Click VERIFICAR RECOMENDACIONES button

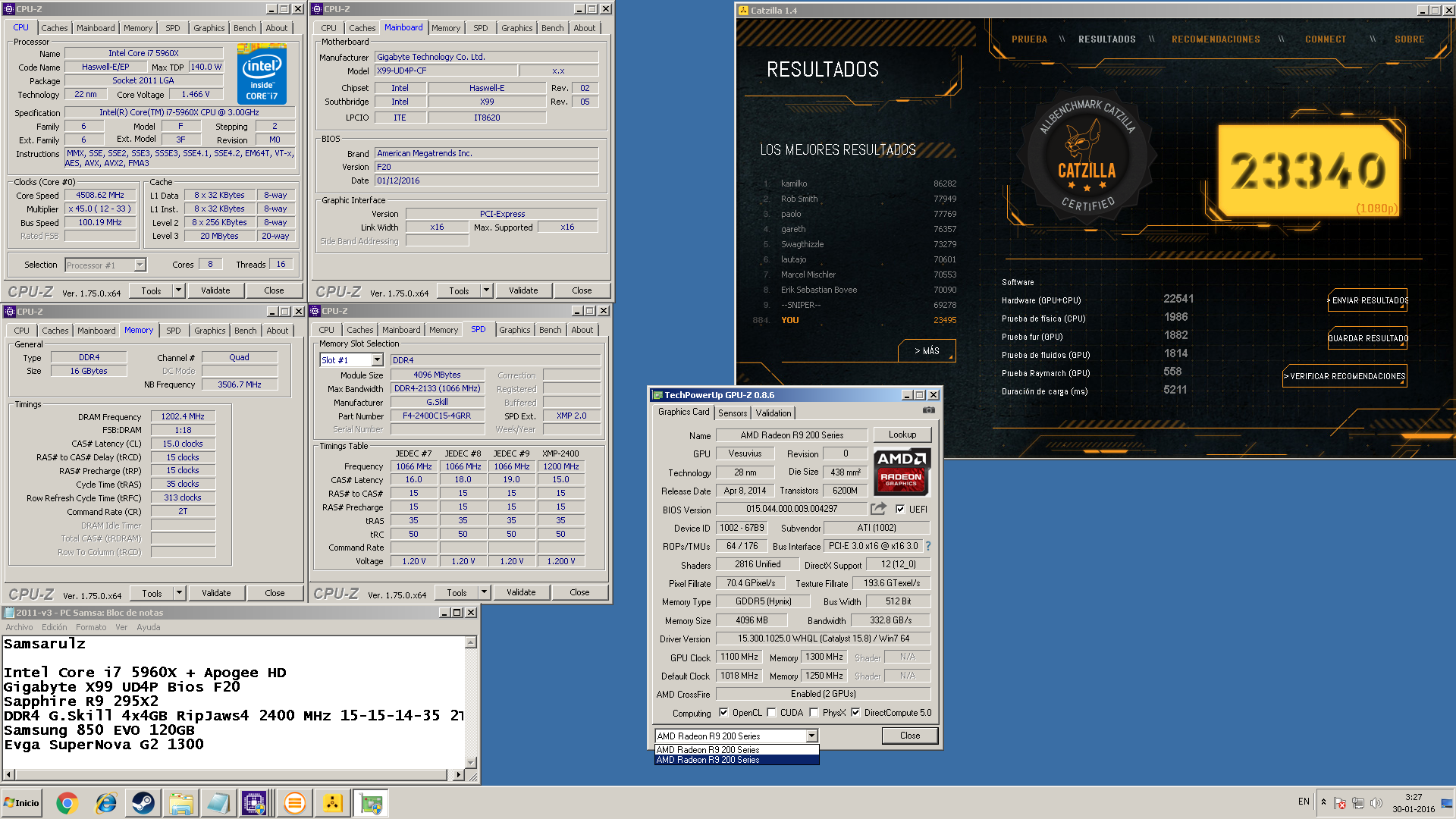tap(1345, 376)
